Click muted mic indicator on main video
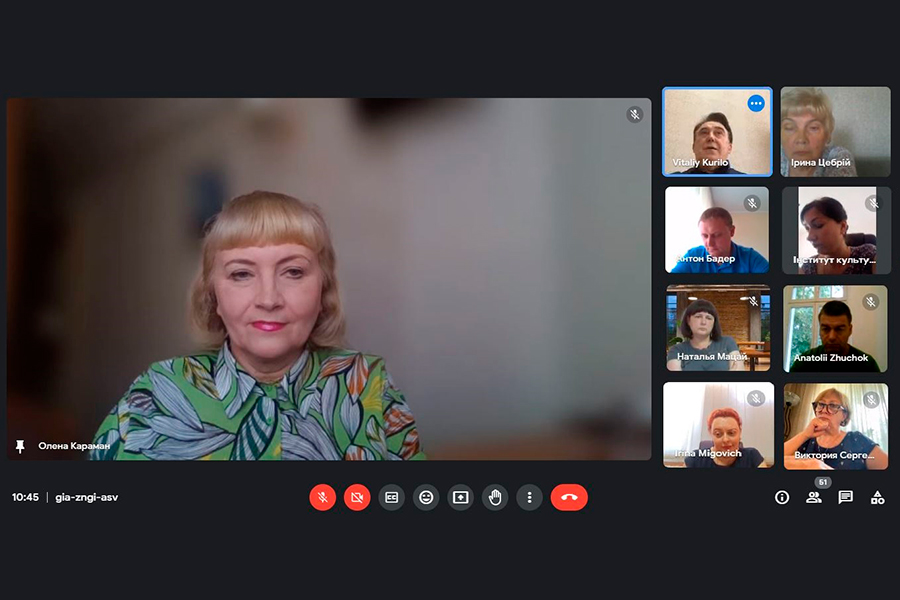This screenshot has height=600, width=900. [634, 114]
